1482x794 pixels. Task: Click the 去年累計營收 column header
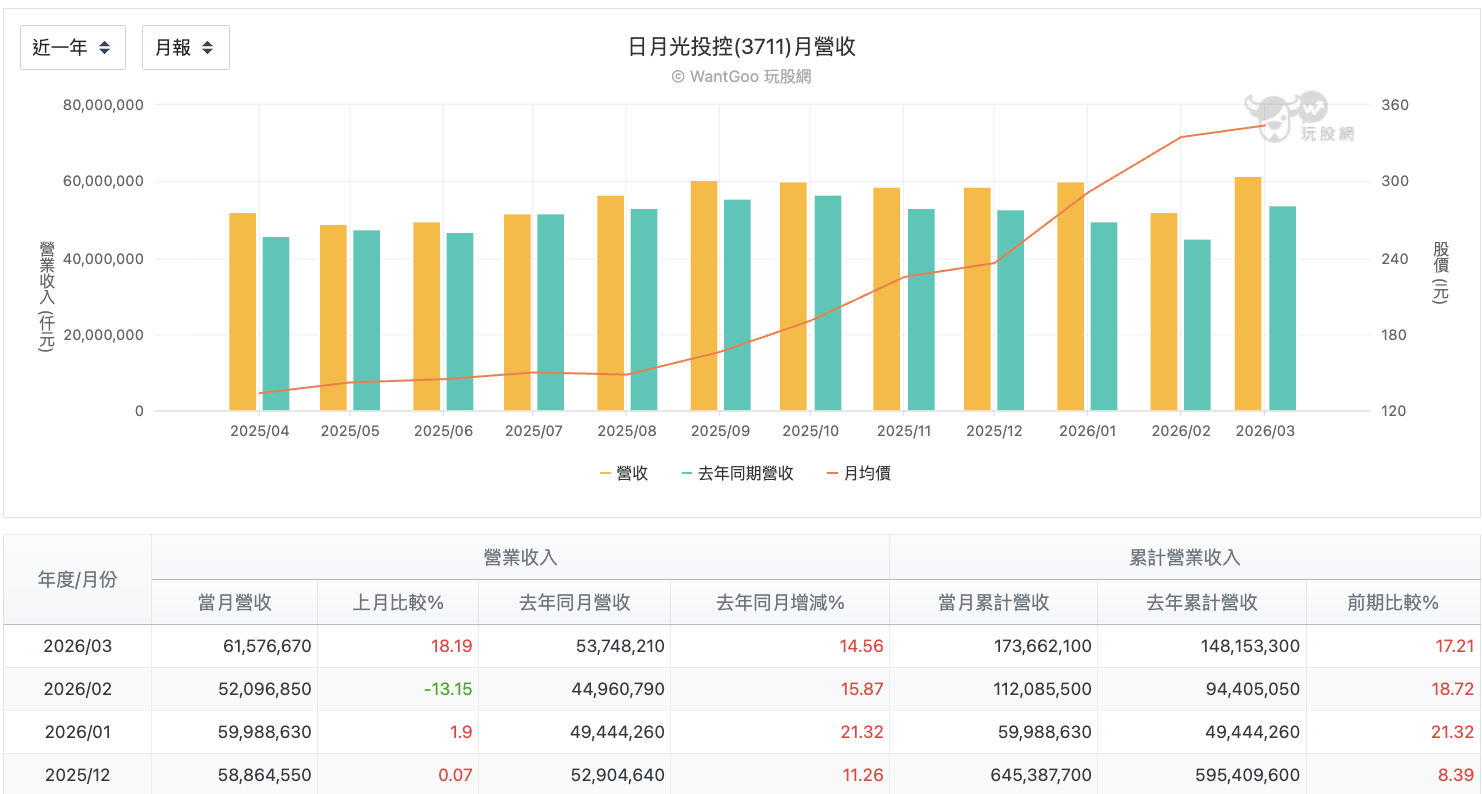tap(1202, 603)
